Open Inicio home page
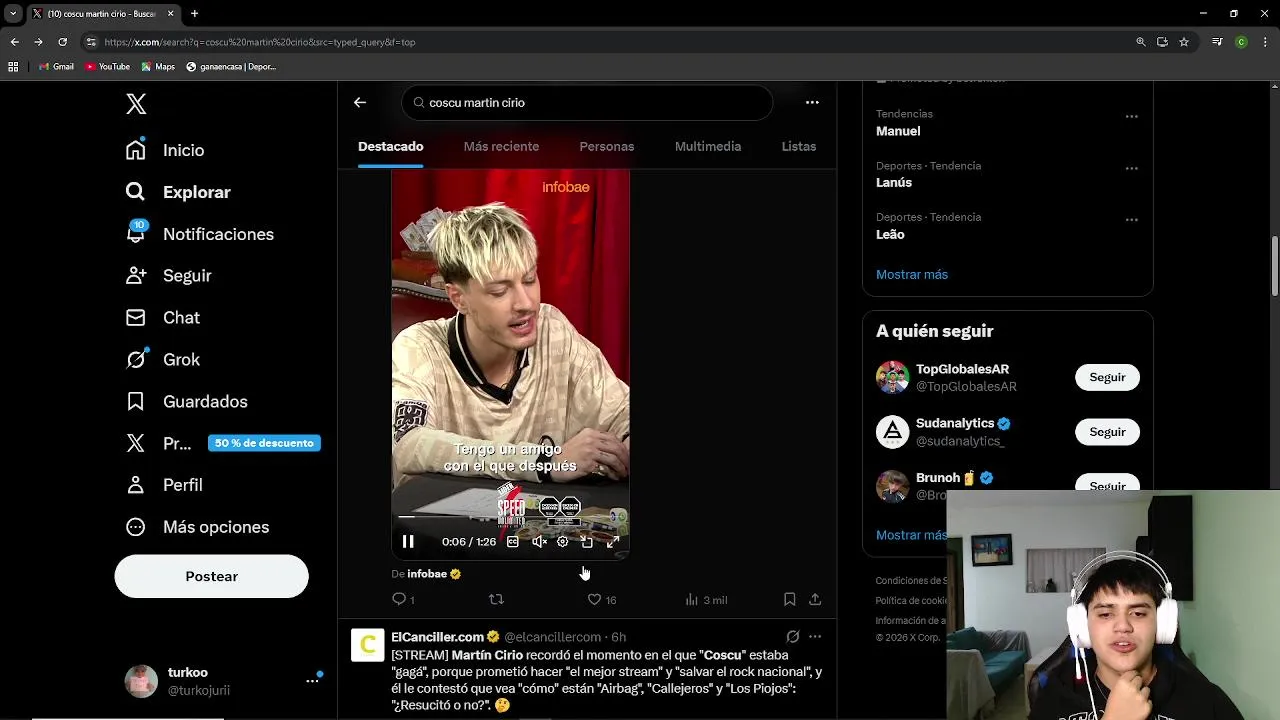Image resolution: width=1280 pixels, height=720 pixels. point(165,150)
